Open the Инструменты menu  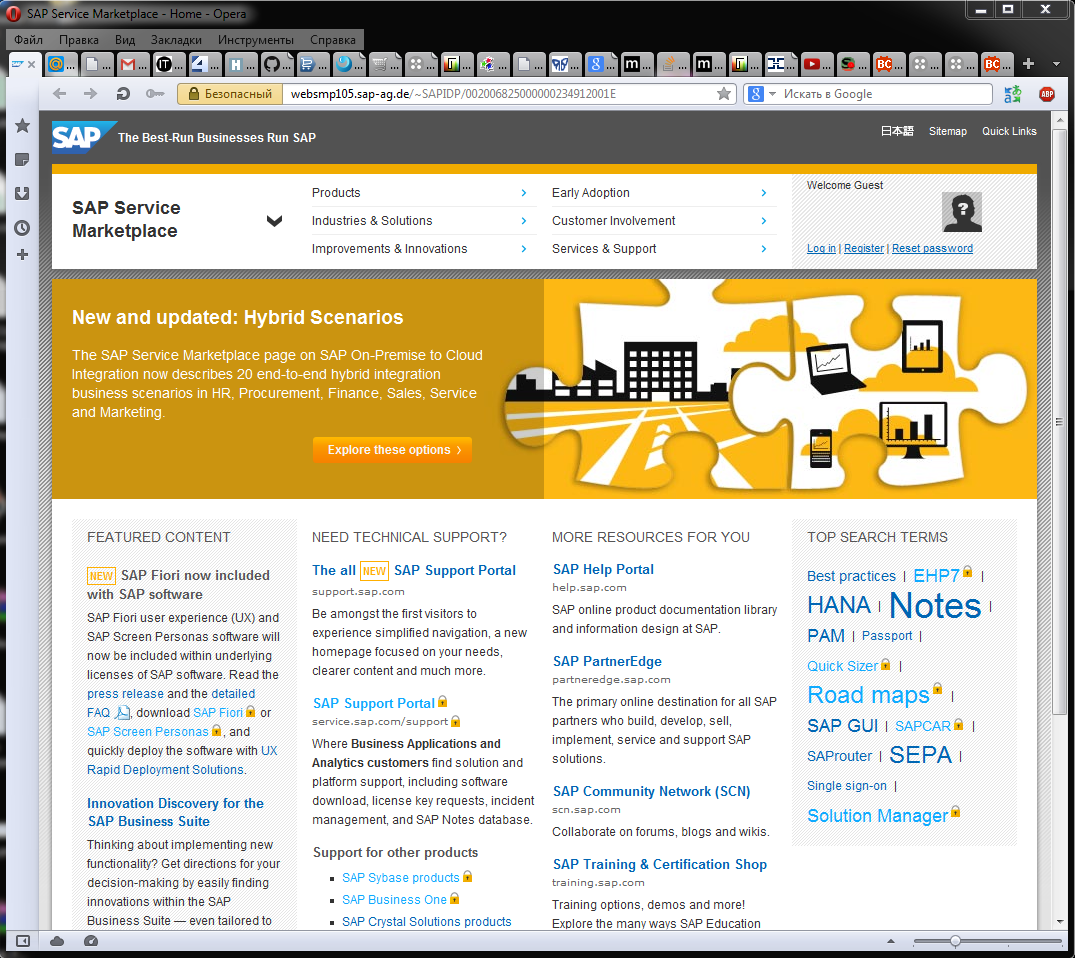click(256, 40)
